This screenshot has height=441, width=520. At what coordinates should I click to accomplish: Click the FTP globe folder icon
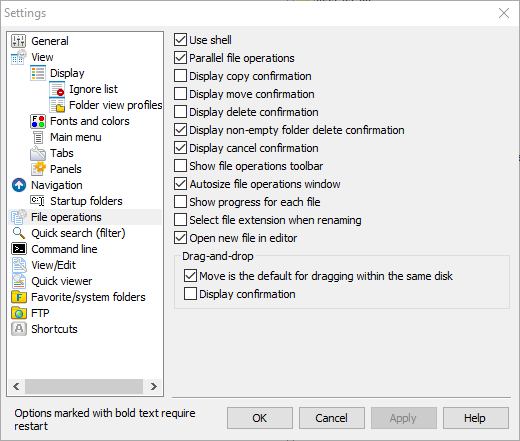click(19, 313)
